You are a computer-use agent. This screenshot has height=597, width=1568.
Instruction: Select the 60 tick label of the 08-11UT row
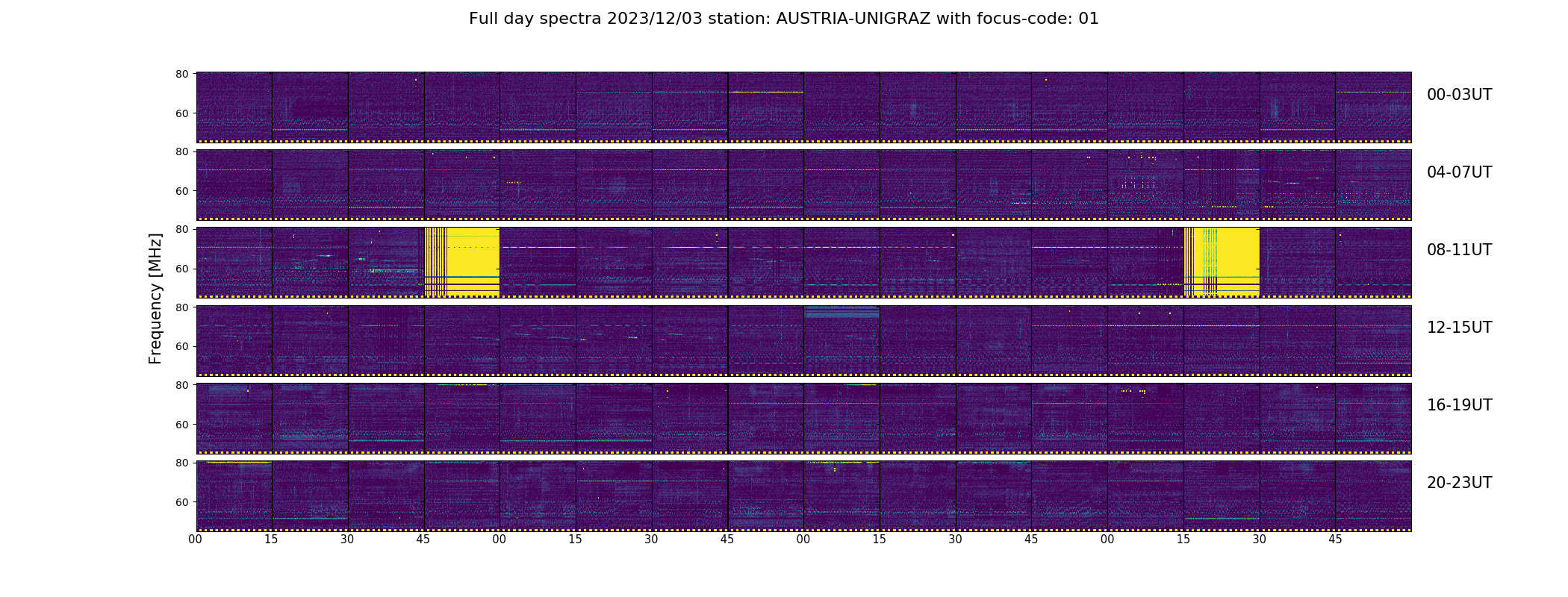181,269
